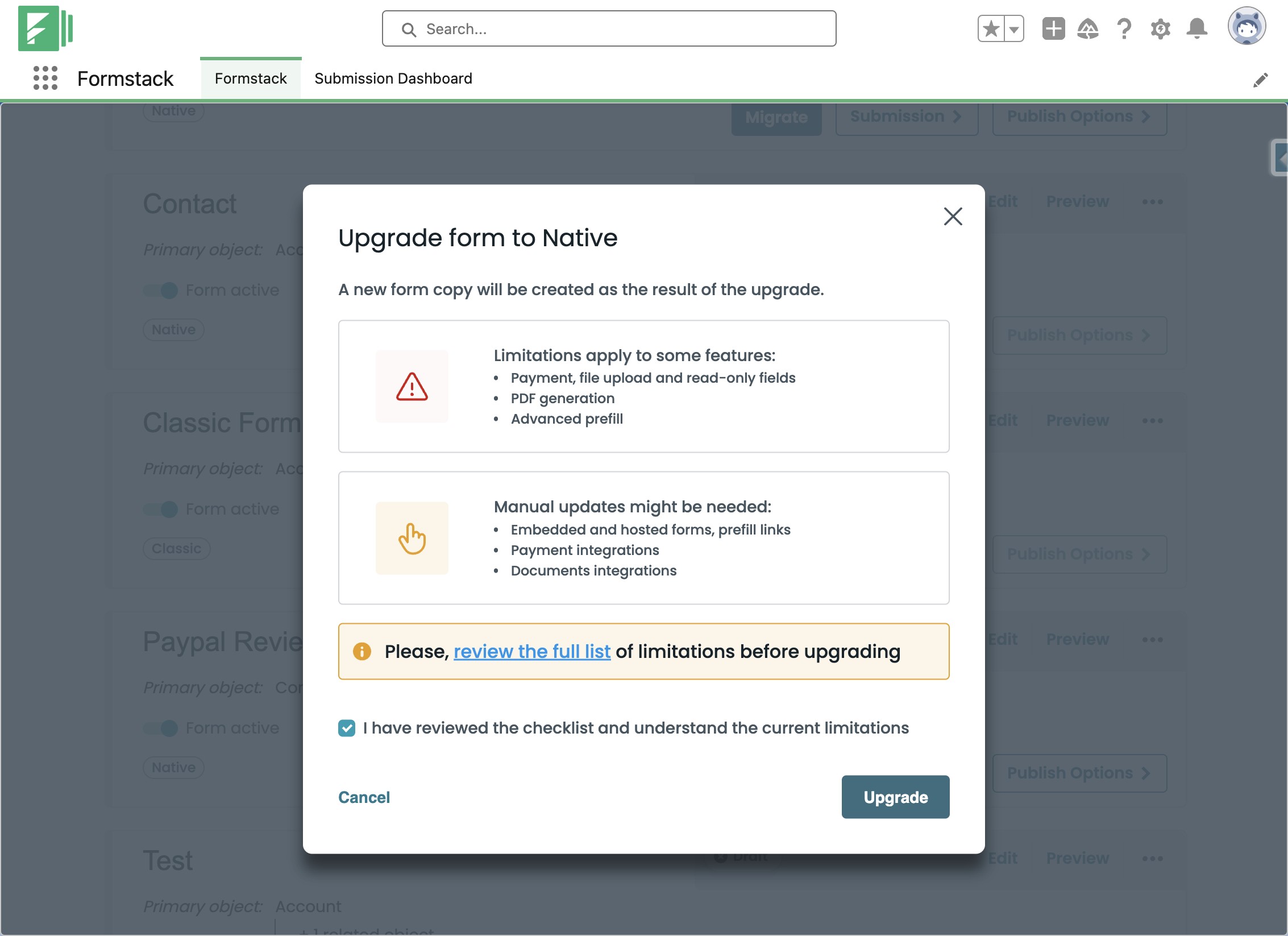Open the review the full list link
Image resolution: width=1288 pixels, height=936 pixels.
coord(531,652)
